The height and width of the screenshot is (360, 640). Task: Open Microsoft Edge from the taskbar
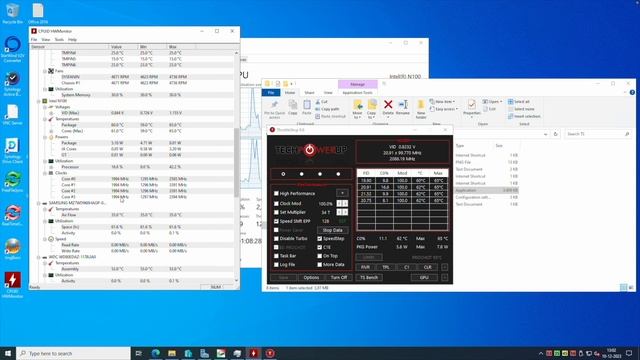pyautogui.click(x=156, y=353)
